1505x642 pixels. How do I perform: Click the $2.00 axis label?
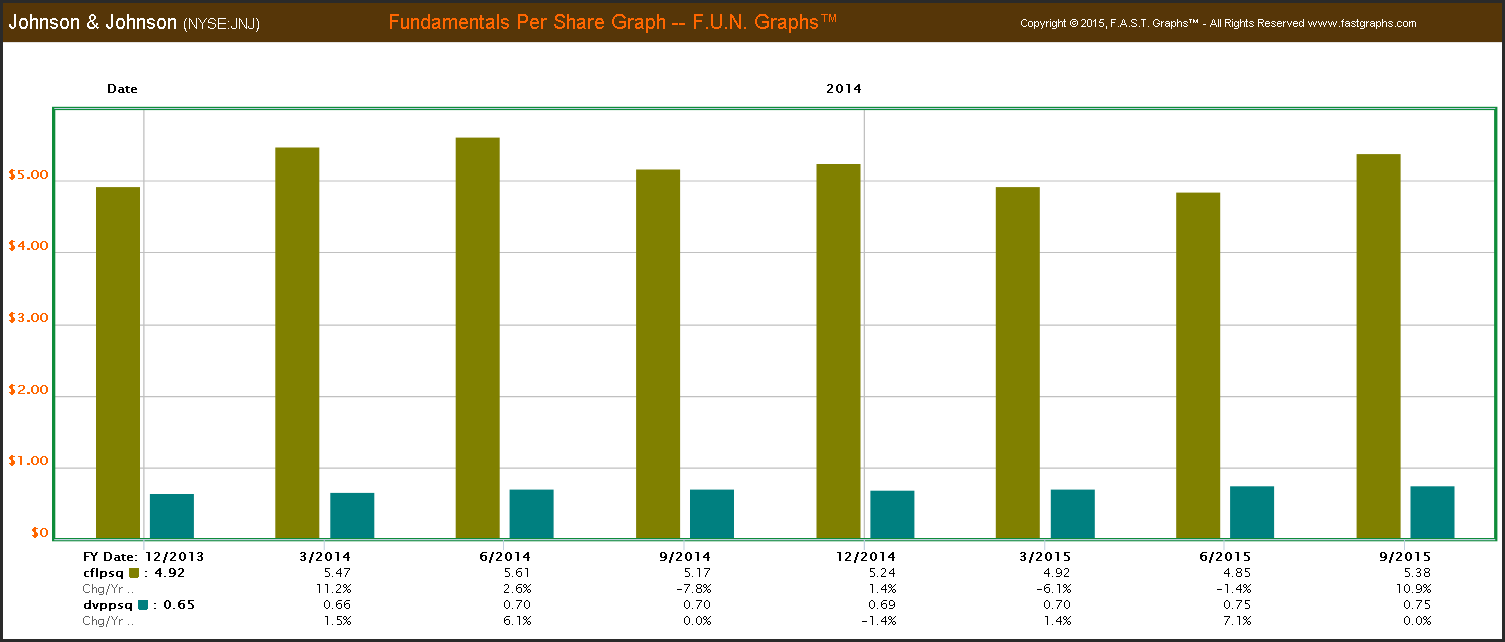click(x=28, y=391)
